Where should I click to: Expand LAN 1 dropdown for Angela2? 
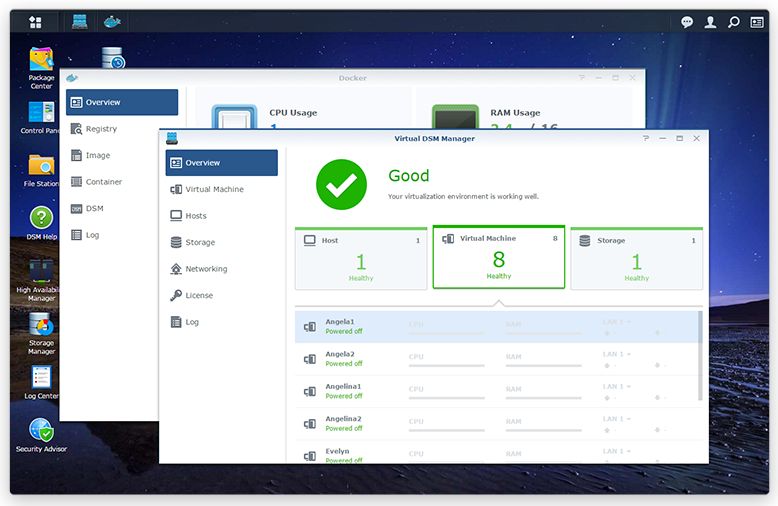click(x=617, y=354)
